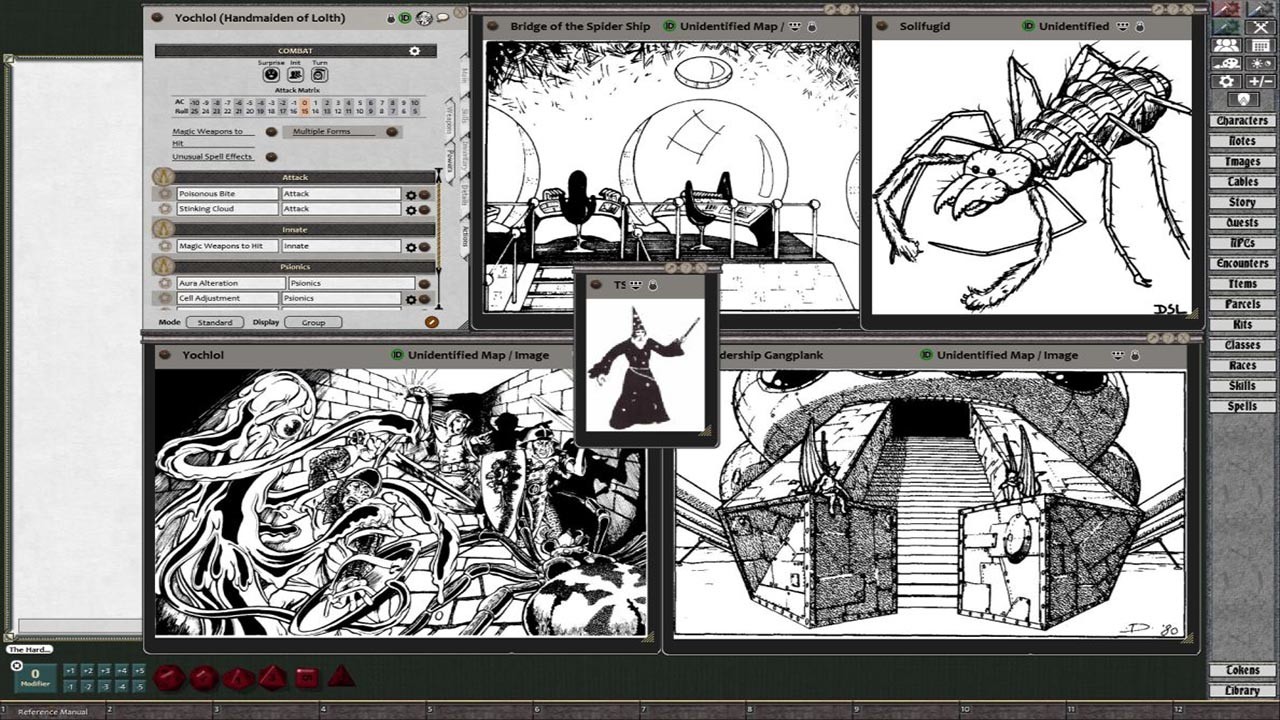Screen dimensions: 1280x720
Task: Open the Tokens panel
Action: pos(1243,671)
